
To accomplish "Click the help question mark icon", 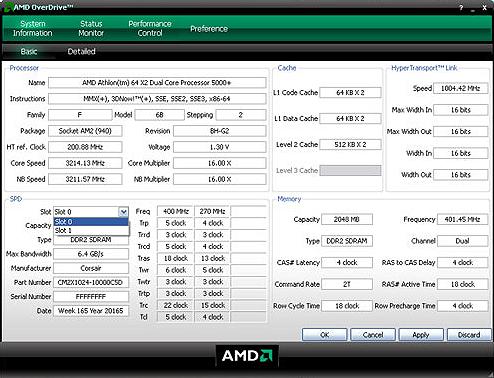I will [x=461, y=7].
